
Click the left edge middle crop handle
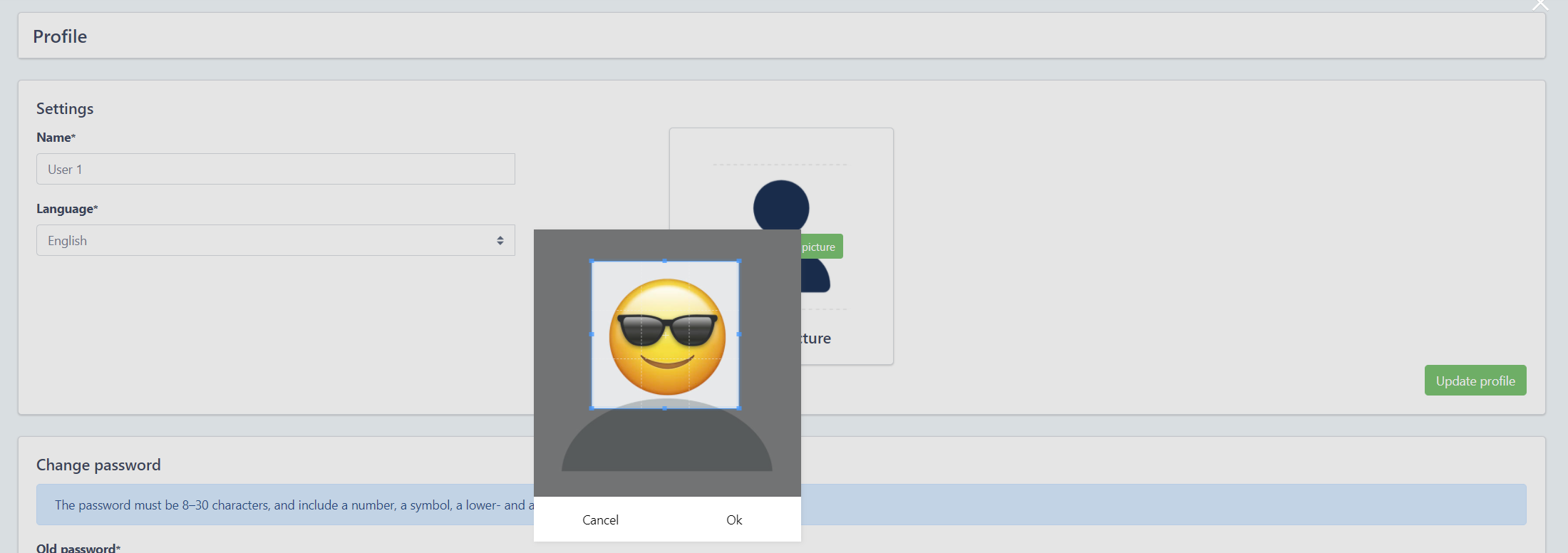[592, 334]
